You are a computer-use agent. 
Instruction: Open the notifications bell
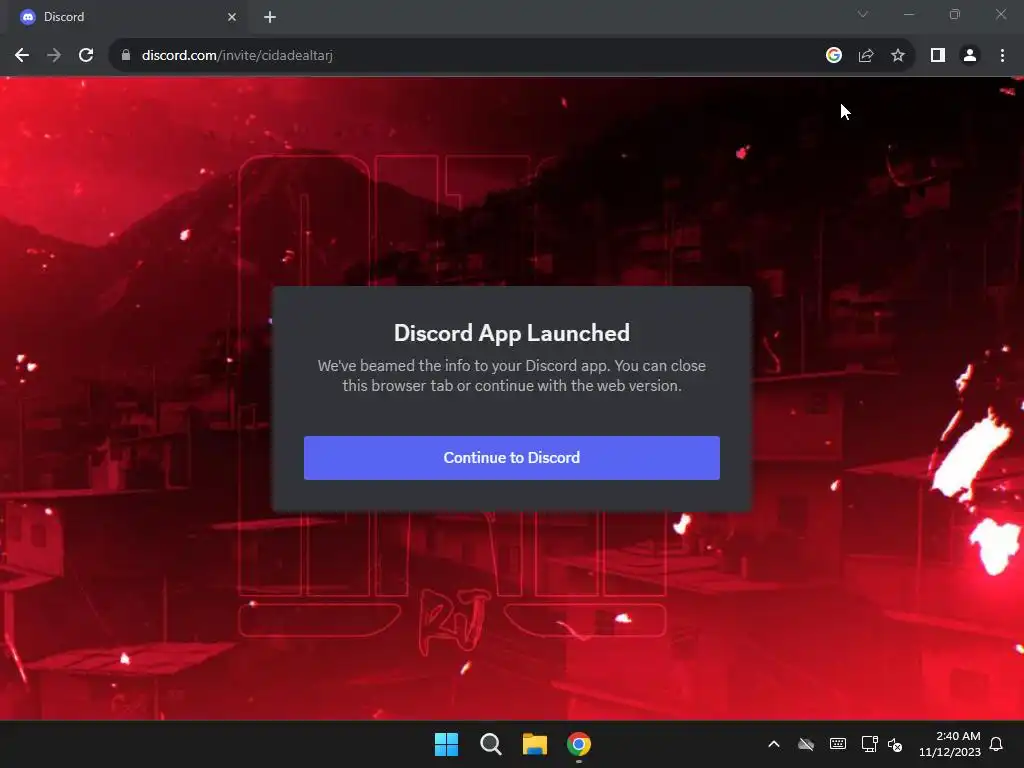coord(997,744)
